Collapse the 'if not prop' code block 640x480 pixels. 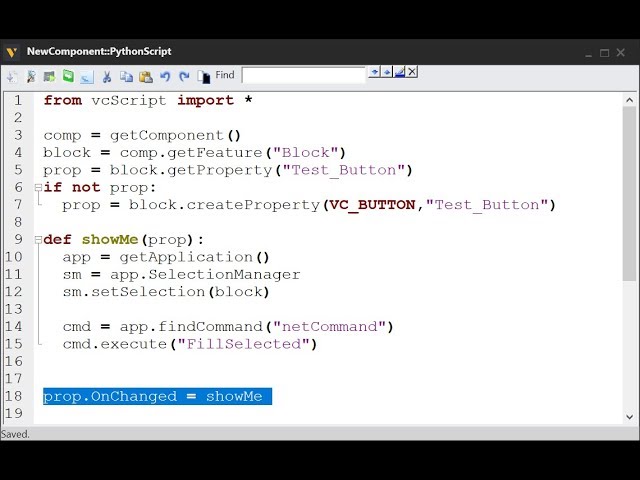38,187
